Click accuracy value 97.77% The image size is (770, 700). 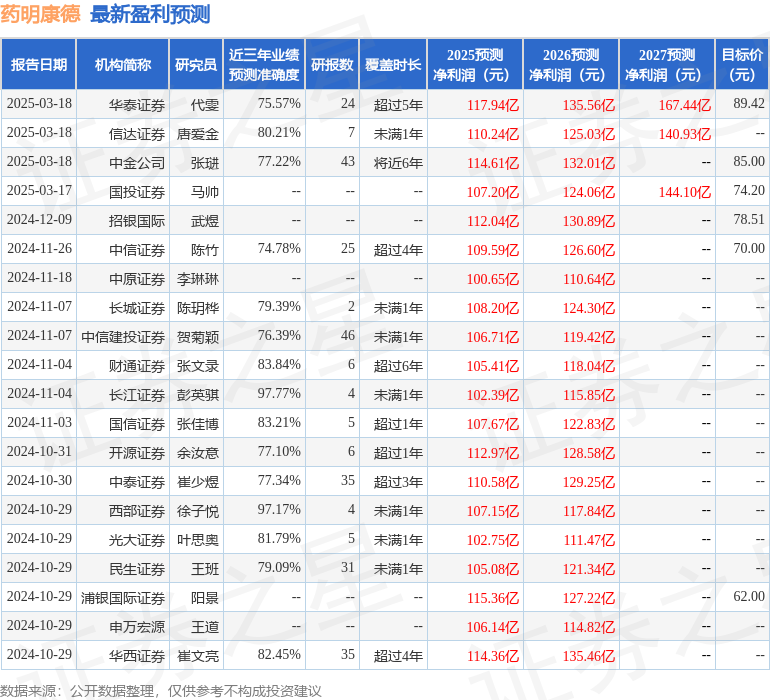[279, 393]
